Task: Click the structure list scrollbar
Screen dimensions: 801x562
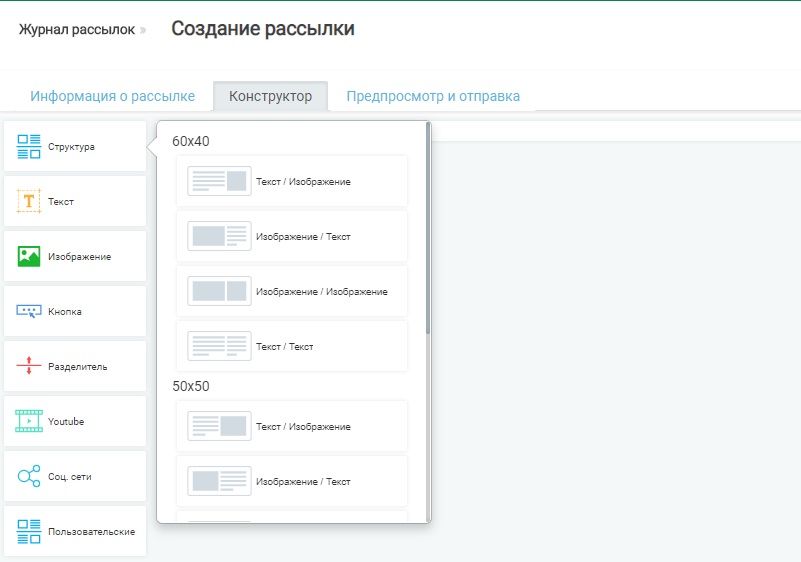Action: 428,228
